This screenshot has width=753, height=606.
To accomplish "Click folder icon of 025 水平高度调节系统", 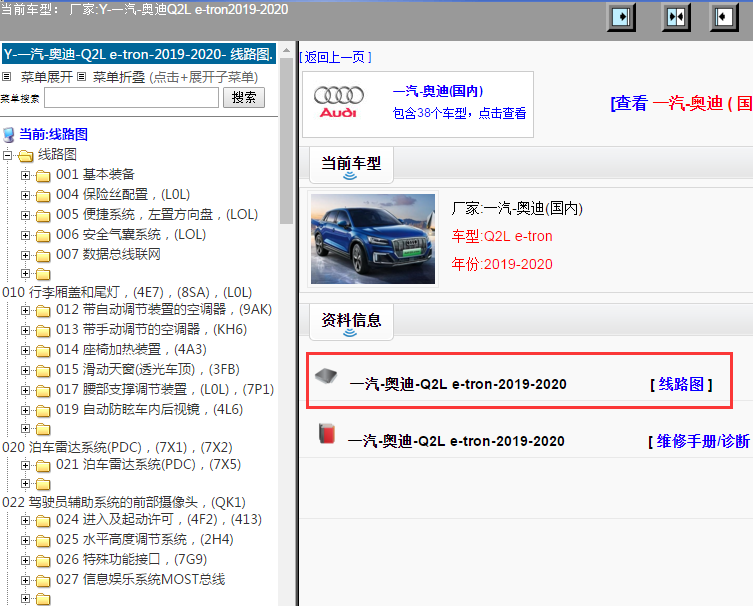I will click(43, 541).
